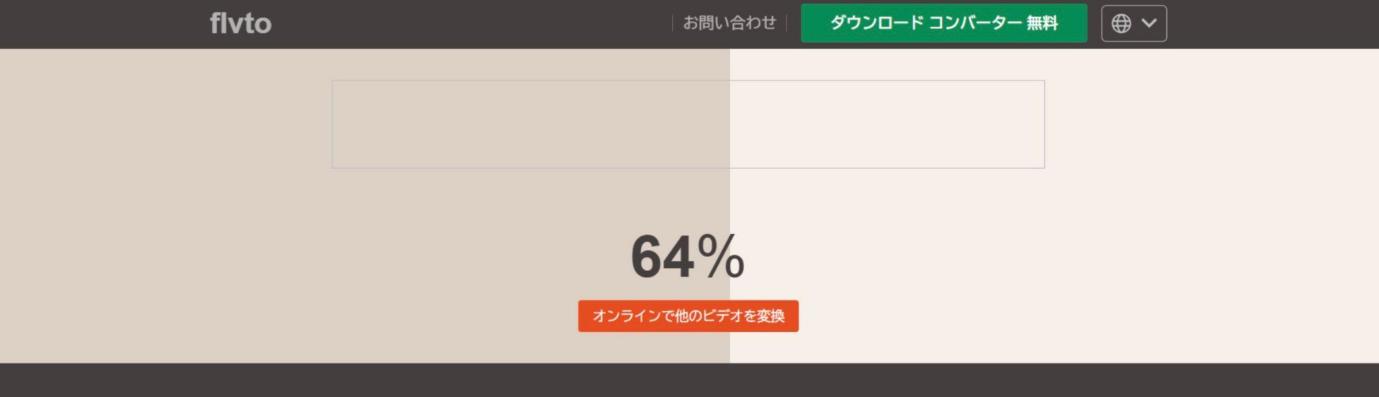Convert another video online with orange button

tap(688, 316)
